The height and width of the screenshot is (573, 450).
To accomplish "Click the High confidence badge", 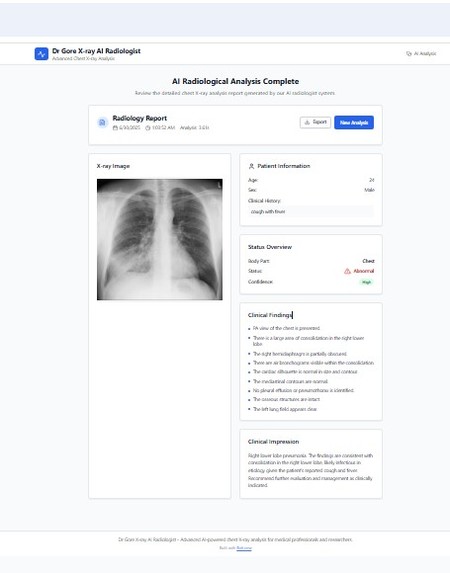I will point(366,282).
